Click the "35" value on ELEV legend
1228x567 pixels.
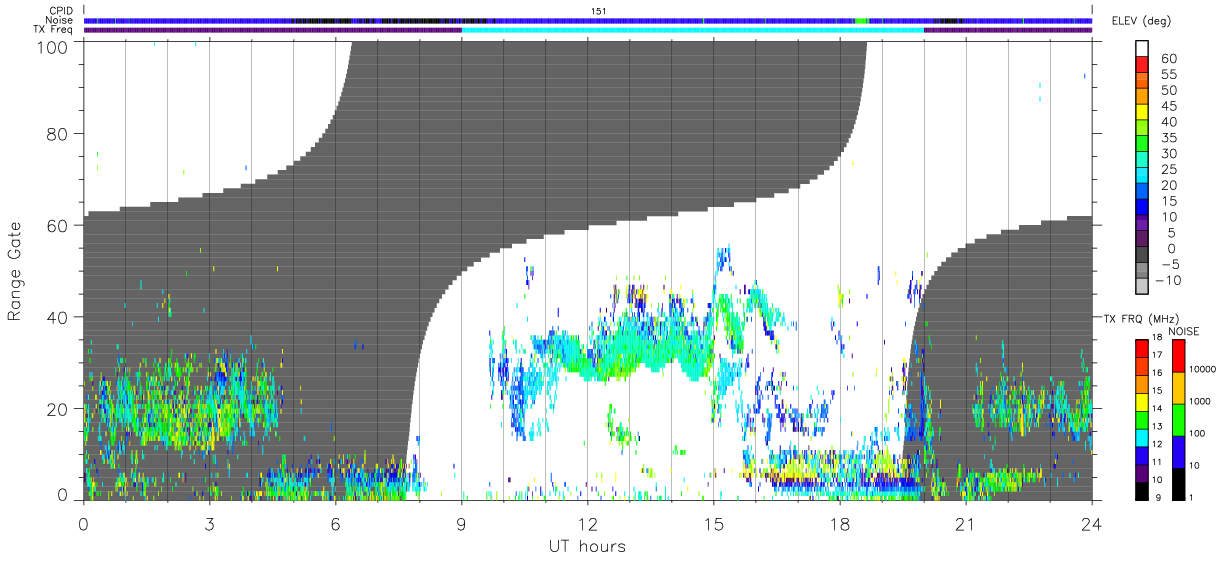1168,138
